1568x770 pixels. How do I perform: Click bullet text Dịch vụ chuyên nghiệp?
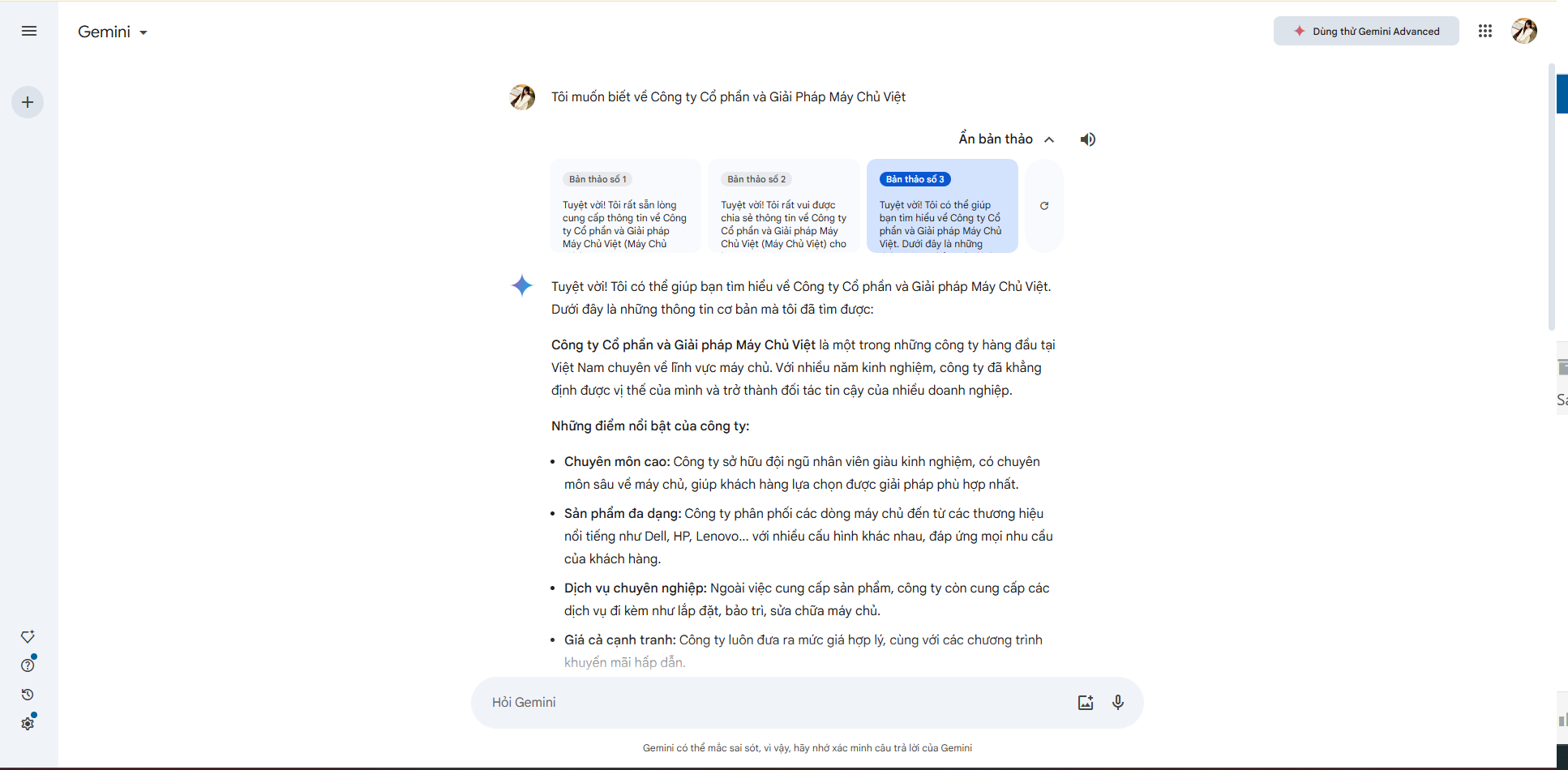click(x=636, y=588)
